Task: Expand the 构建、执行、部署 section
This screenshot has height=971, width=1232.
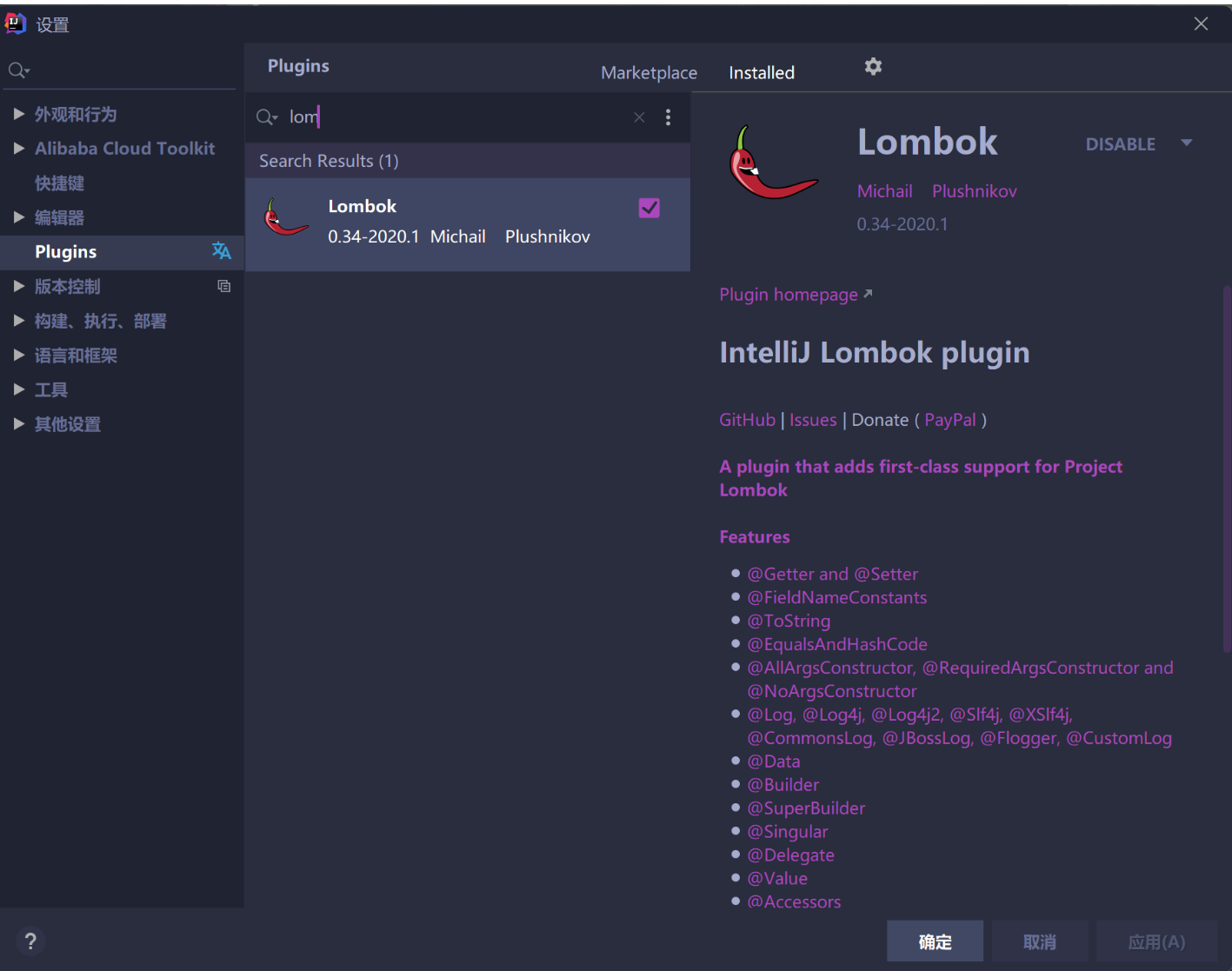Action: pos(19,321)
